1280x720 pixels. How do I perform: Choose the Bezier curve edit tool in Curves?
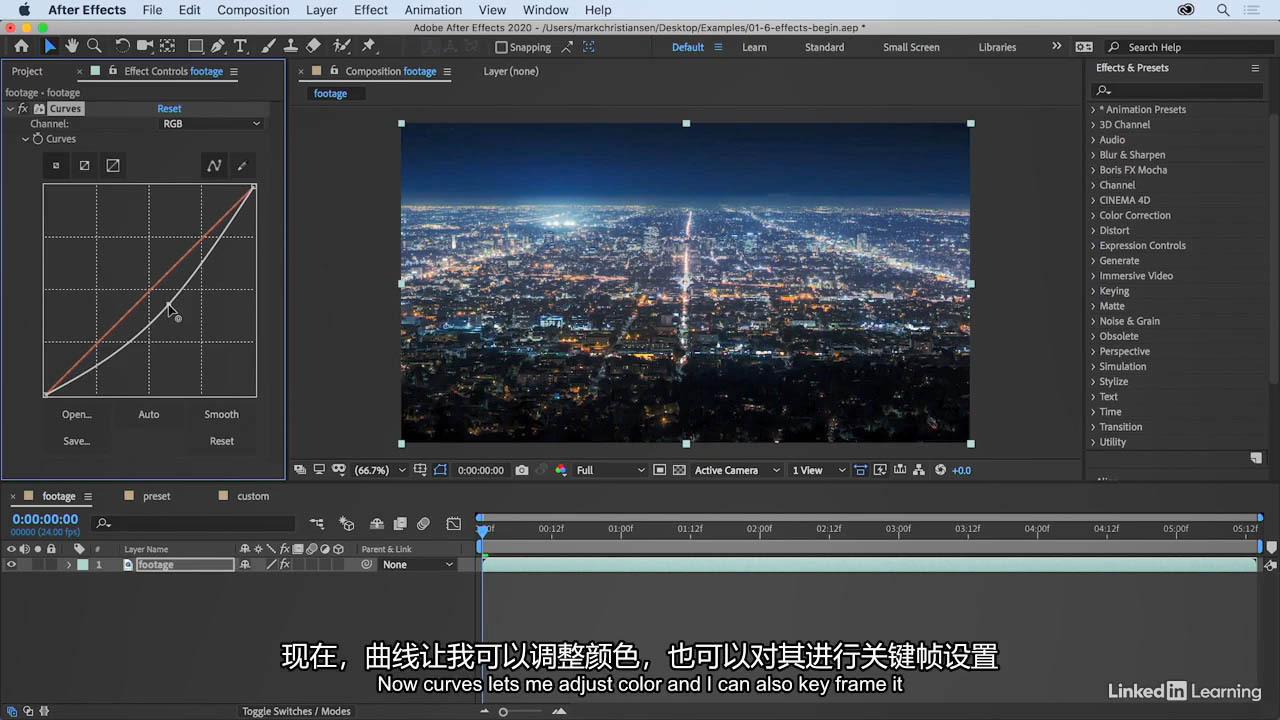tap(214, 166)
